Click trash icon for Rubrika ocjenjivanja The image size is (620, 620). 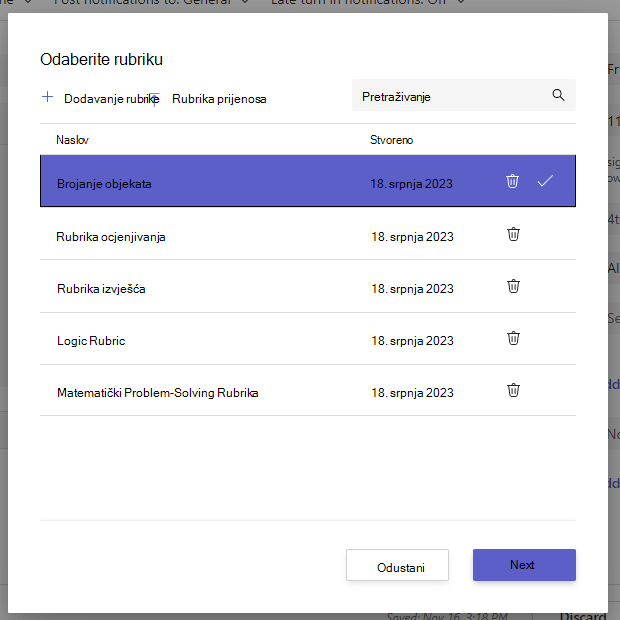tap(513, 234)
